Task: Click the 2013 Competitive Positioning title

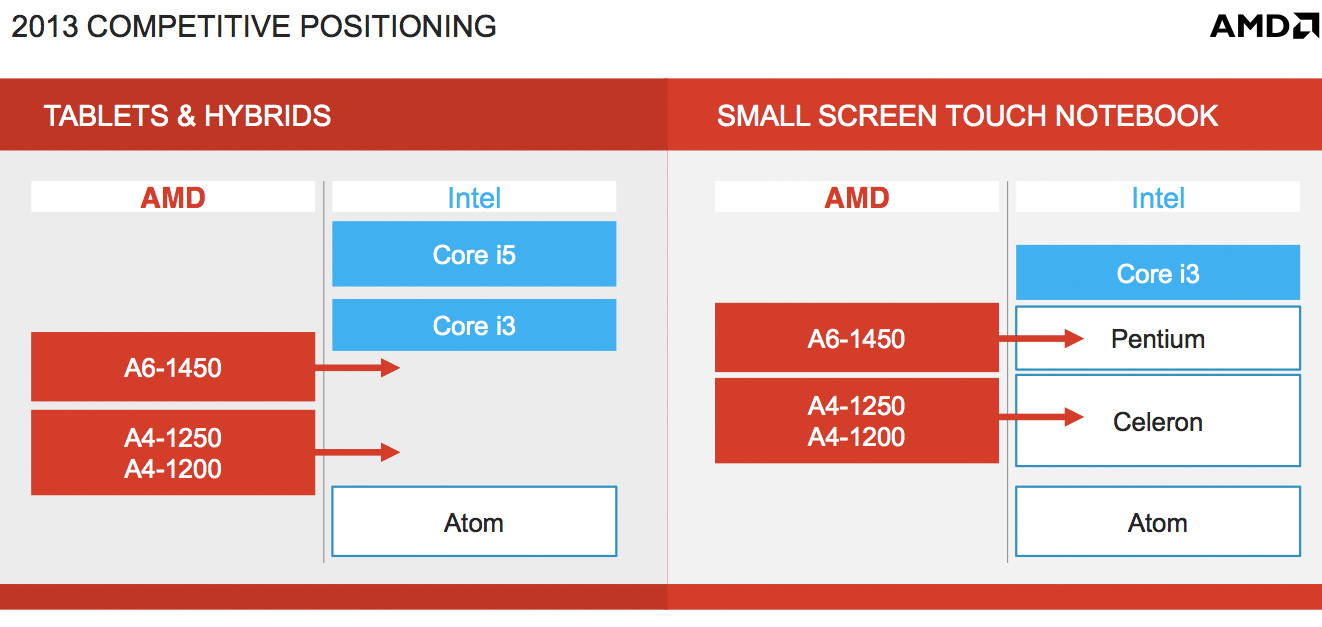Action: pos(254,26)
